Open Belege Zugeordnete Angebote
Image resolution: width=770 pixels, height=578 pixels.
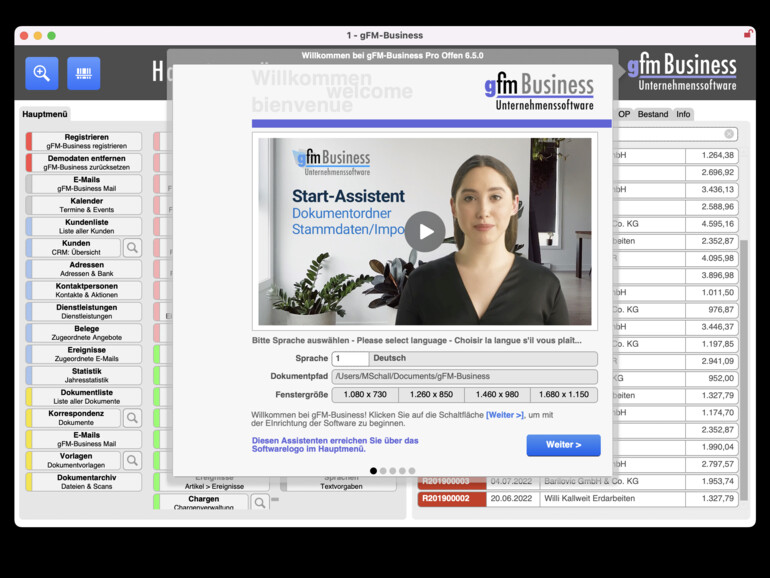coord(84,333)
